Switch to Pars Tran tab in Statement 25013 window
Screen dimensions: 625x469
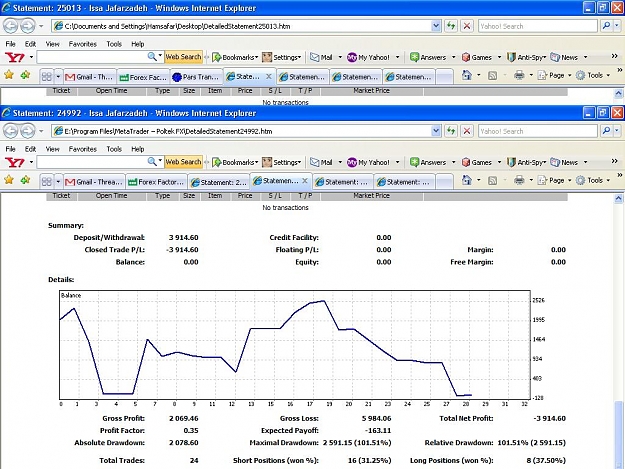[x=197, y=77]
